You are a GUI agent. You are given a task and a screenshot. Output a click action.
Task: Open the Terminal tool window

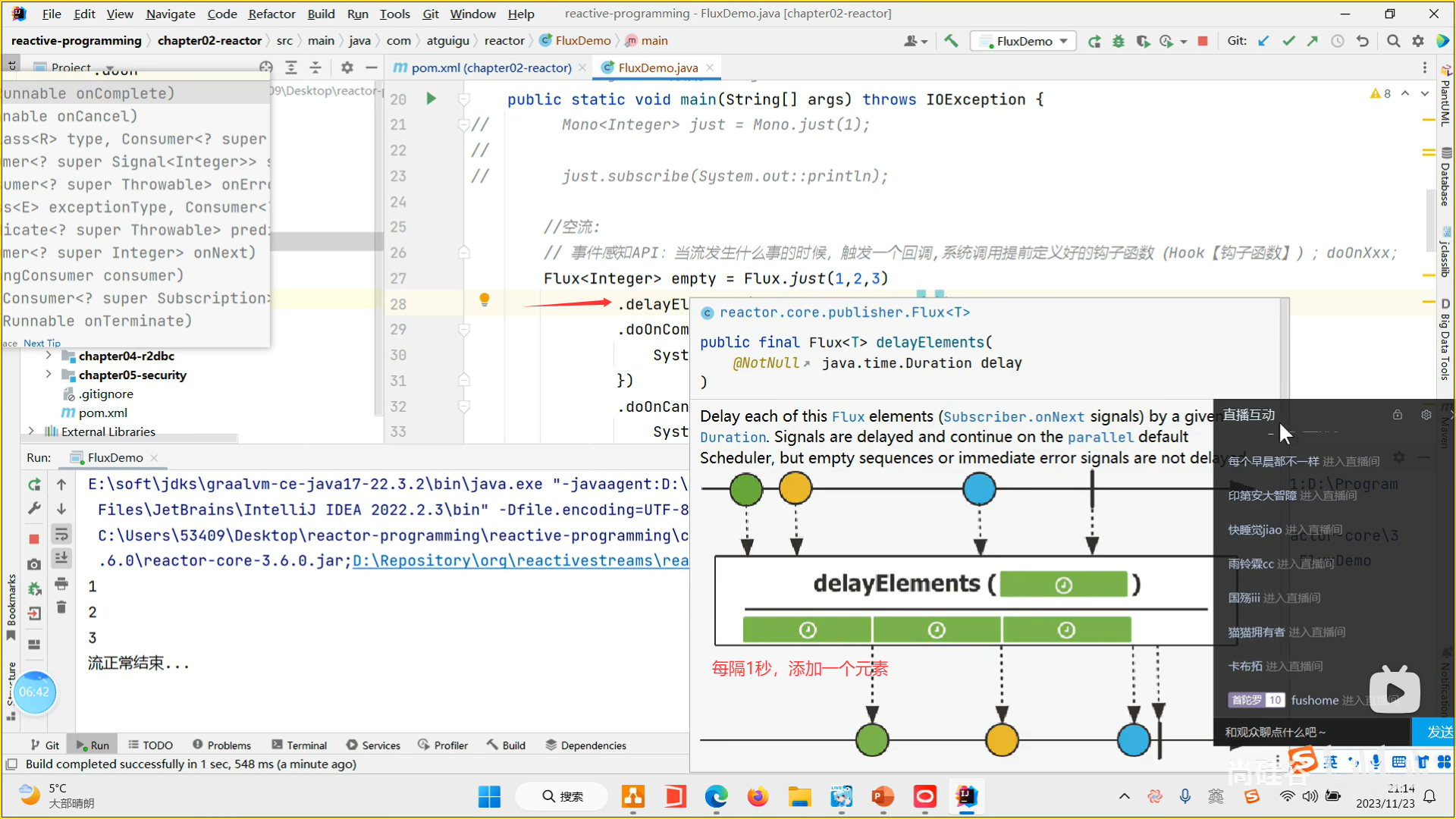299,745
